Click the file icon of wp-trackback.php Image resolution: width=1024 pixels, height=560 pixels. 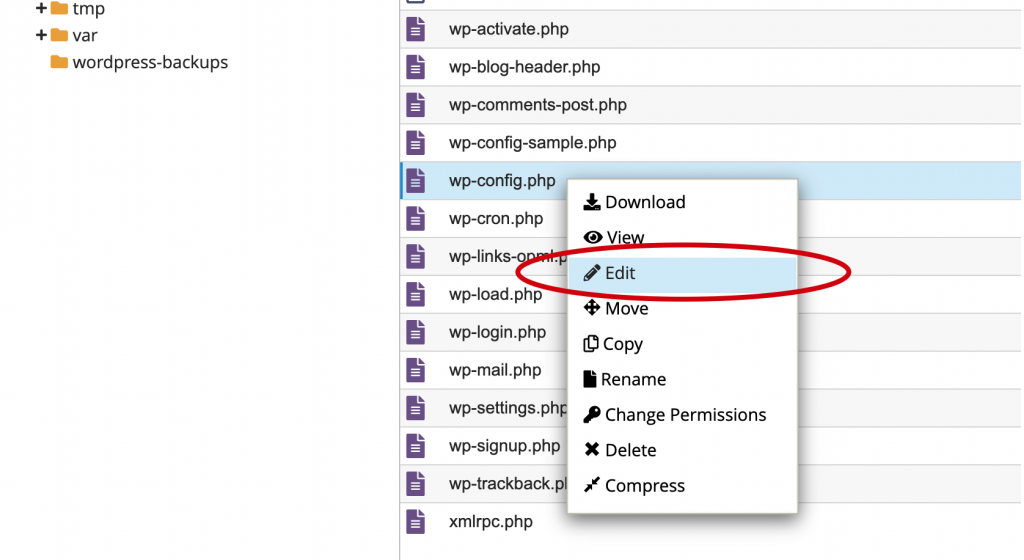415,484
